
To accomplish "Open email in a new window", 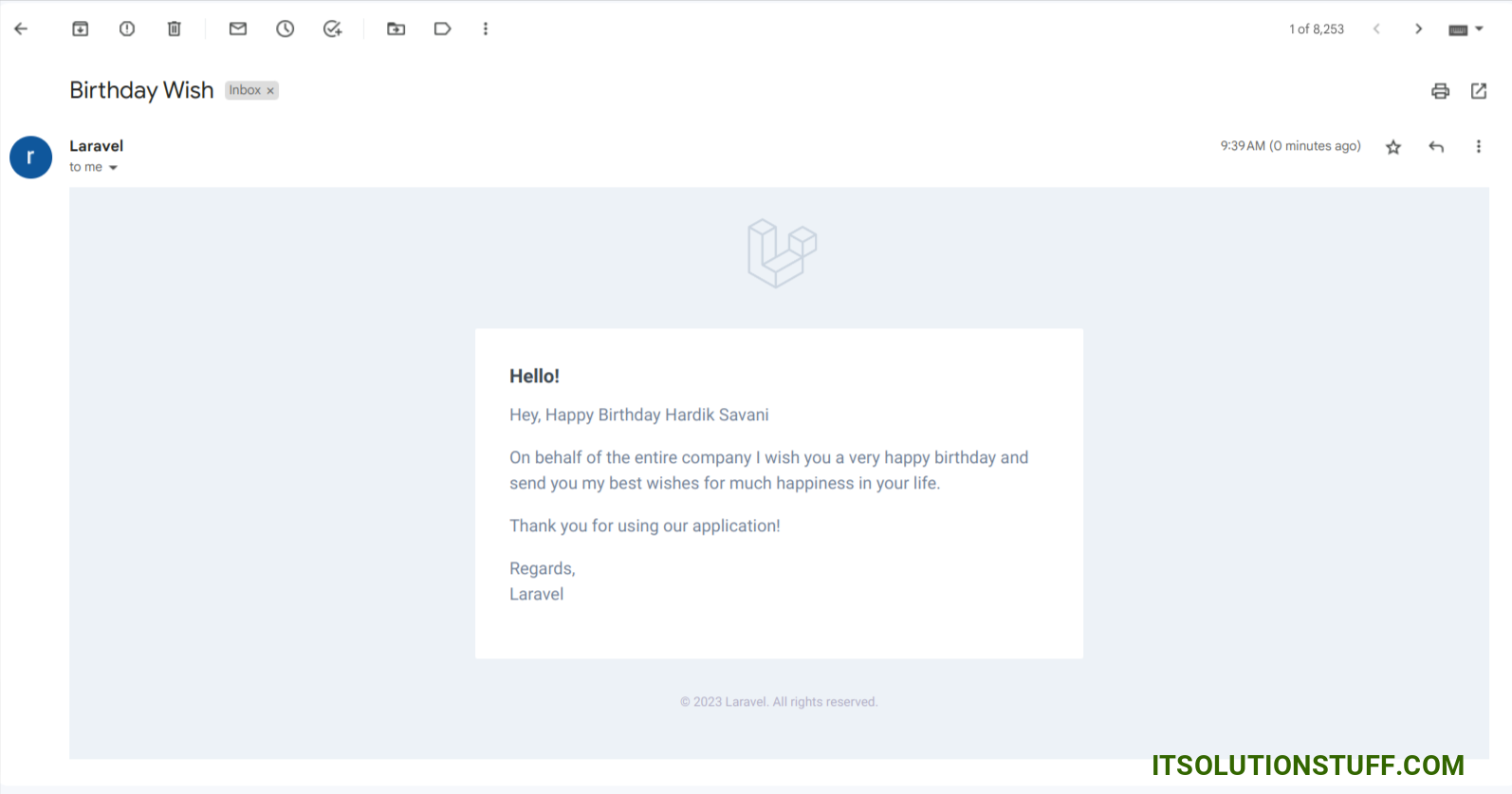I will (1479, 91).
